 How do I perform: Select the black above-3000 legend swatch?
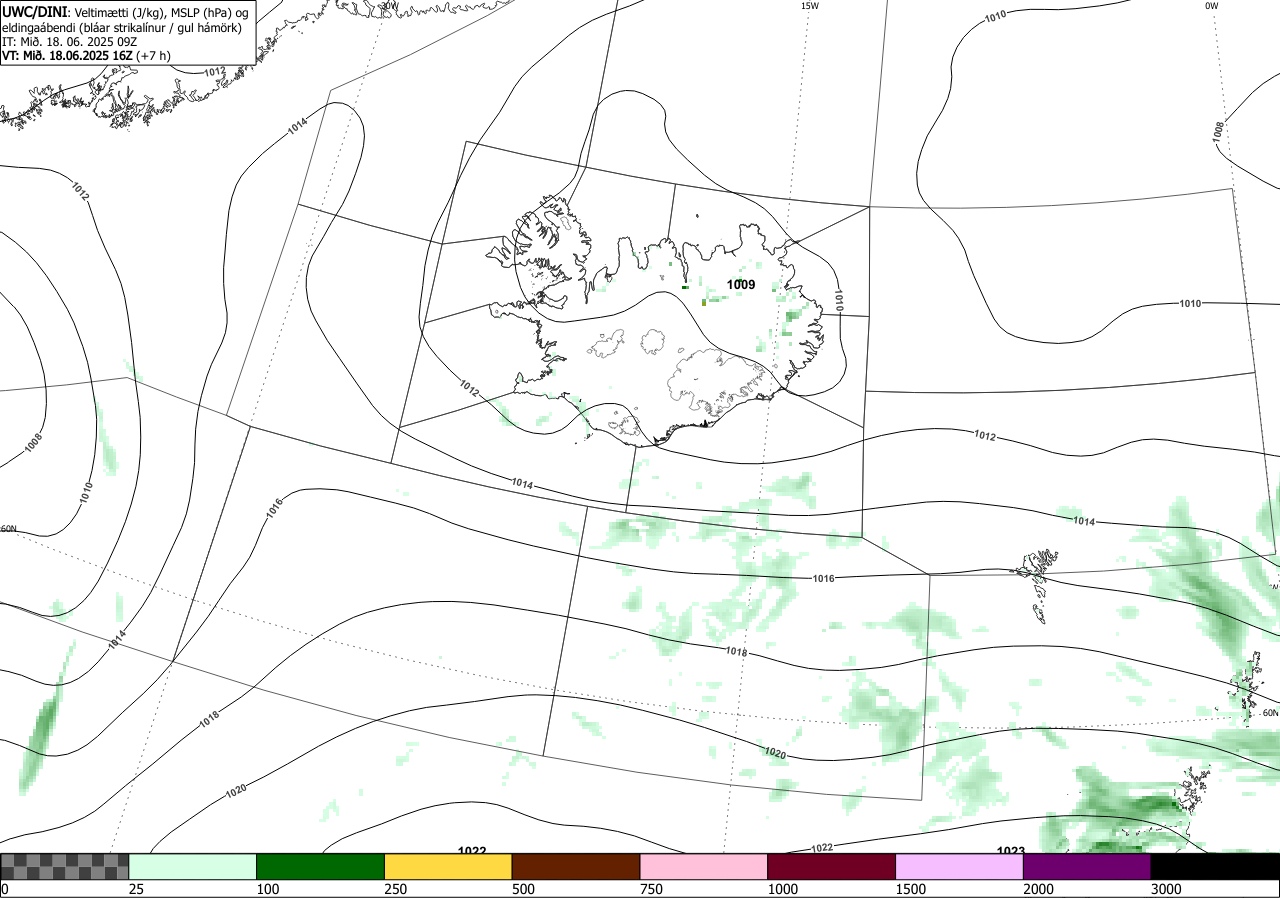tap(1215, 866)
